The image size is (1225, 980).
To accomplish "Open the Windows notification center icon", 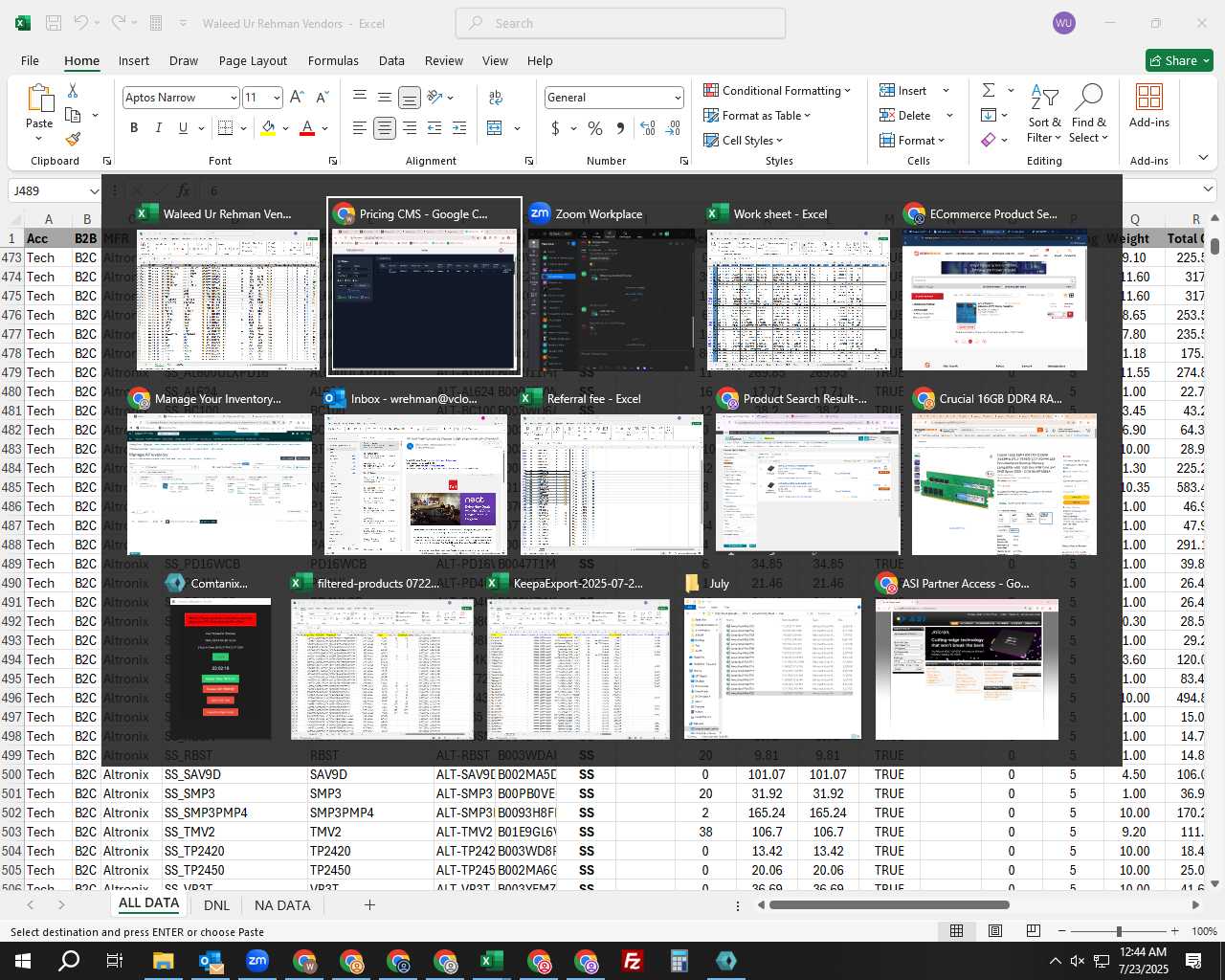I will pyautogui.click(x=1193, y=961).
